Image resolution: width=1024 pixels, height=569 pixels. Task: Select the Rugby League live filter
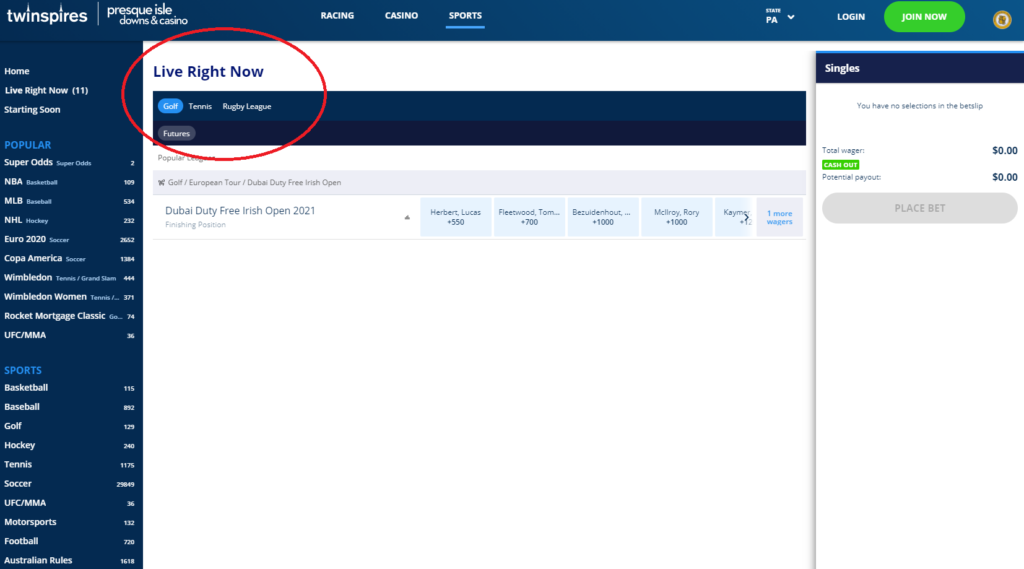click(247, 106)
